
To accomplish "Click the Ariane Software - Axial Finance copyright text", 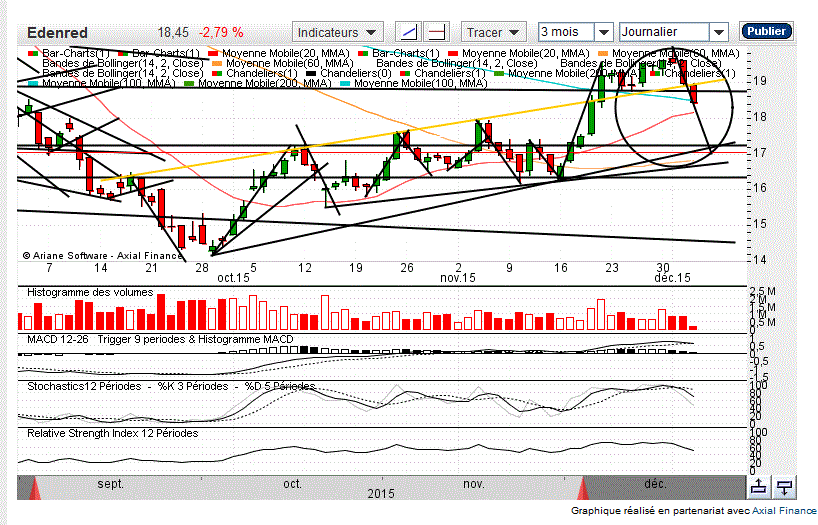I will point(103,256).
